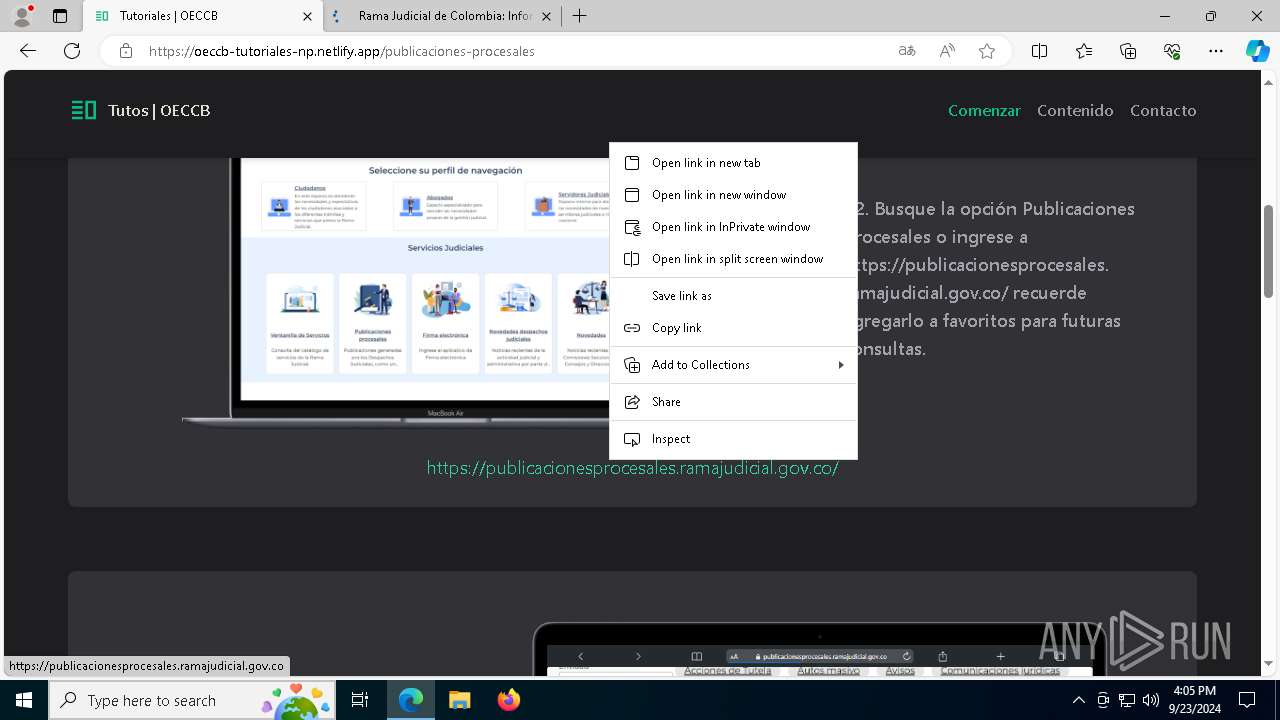Choose Open link in split screen window

click(x=733, y=259)
